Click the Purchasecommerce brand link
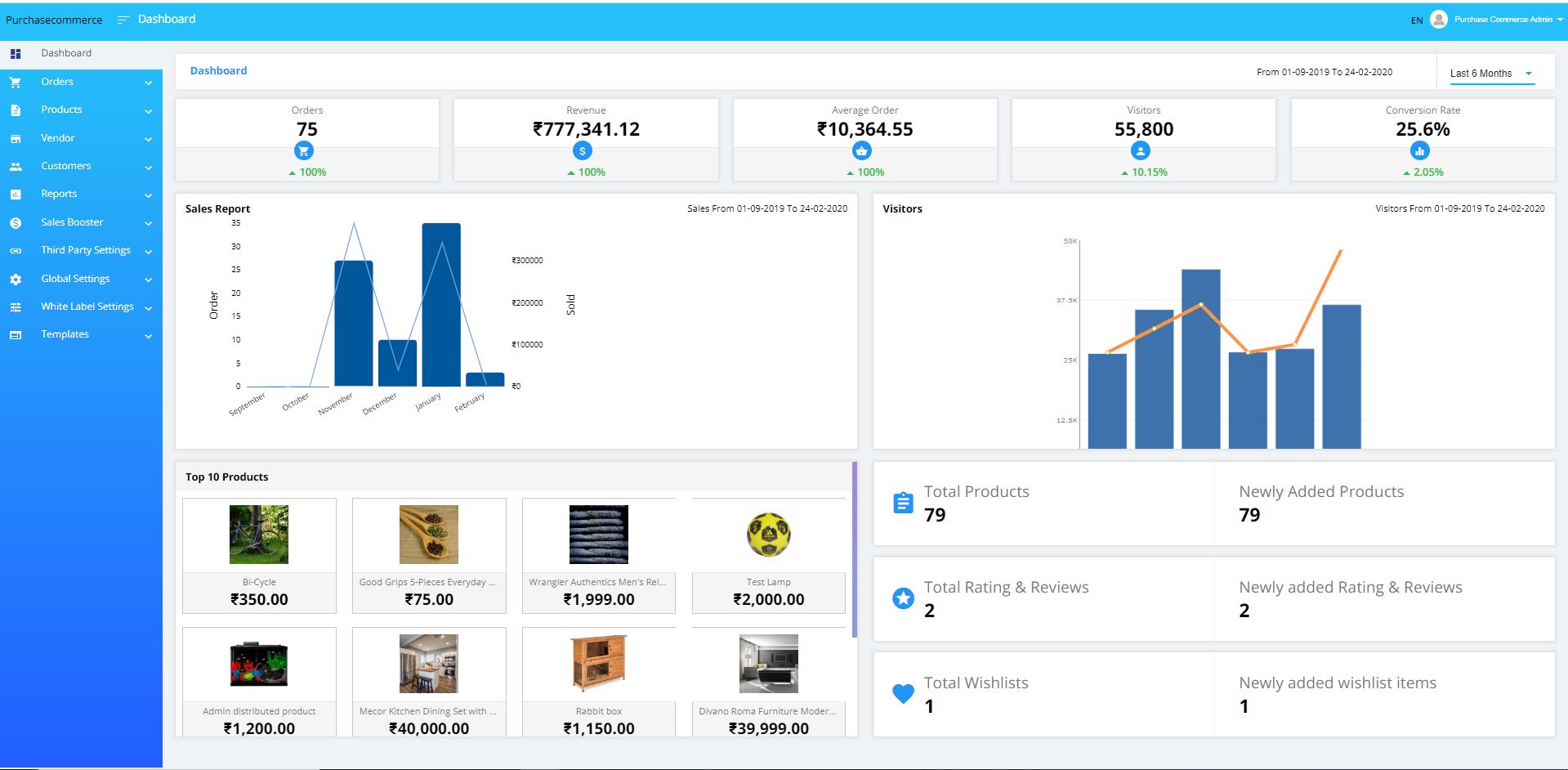Screen dimensions: 1568x770 (54, 20)
